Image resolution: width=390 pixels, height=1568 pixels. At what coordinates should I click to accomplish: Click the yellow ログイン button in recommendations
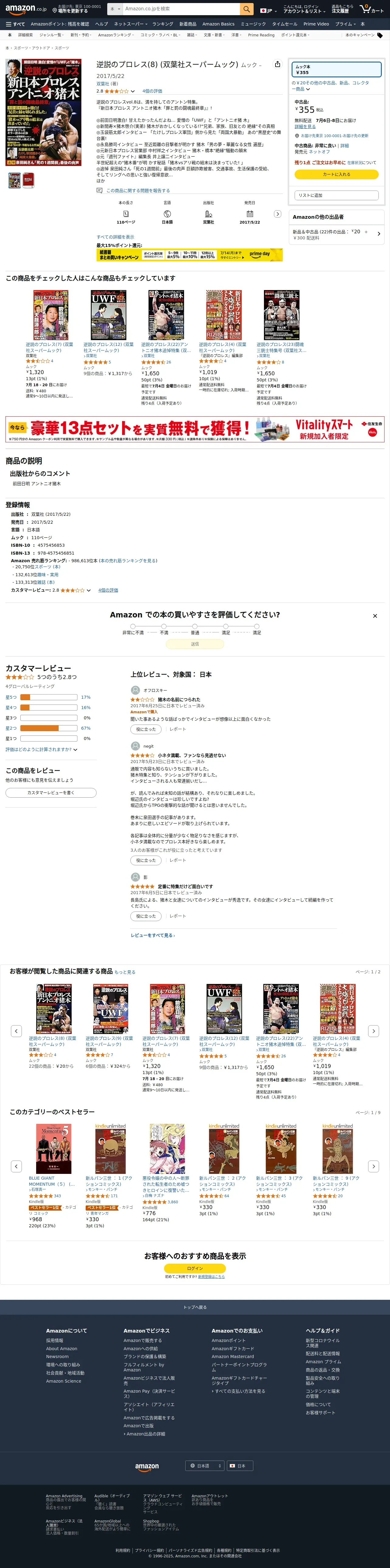point(195,1269)
